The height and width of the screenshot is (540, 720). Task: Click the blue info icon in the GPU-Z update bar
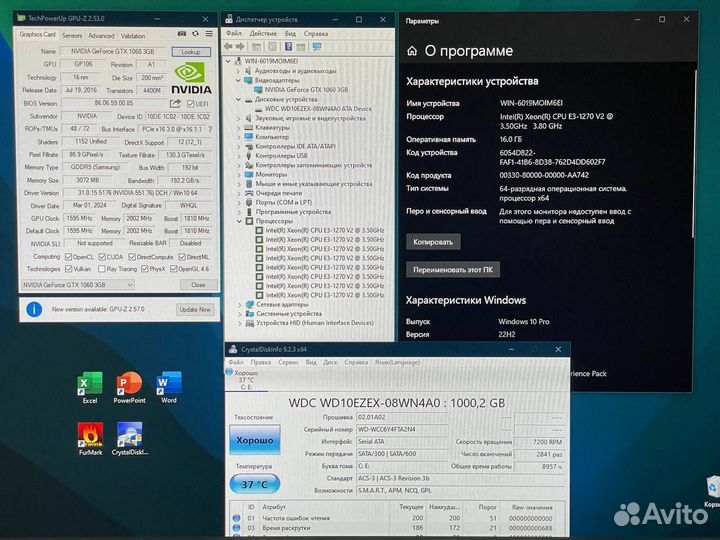click(34, 309)
